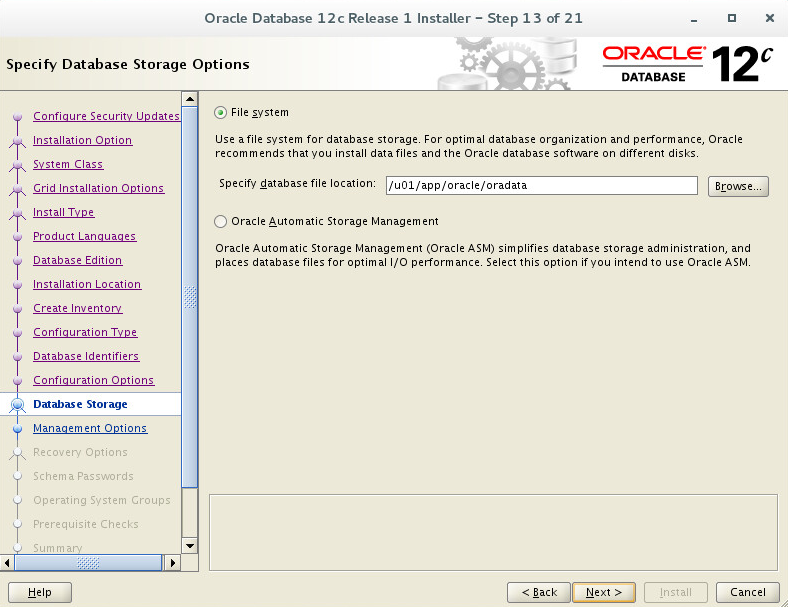Click the Grid Installation Options step marker
This screenshot has height=607, width=788.
click(x=18, y=188)
